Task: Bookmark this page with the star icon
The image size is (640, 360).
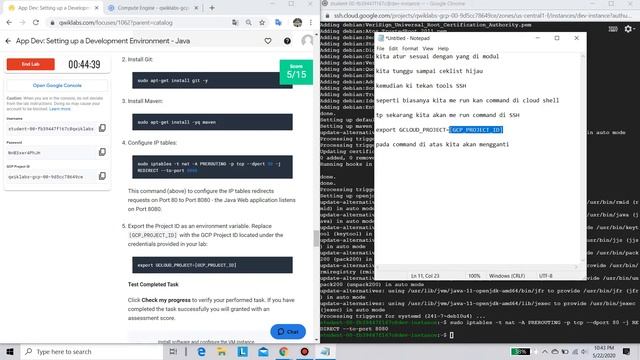Action: (x=262, y=22)
